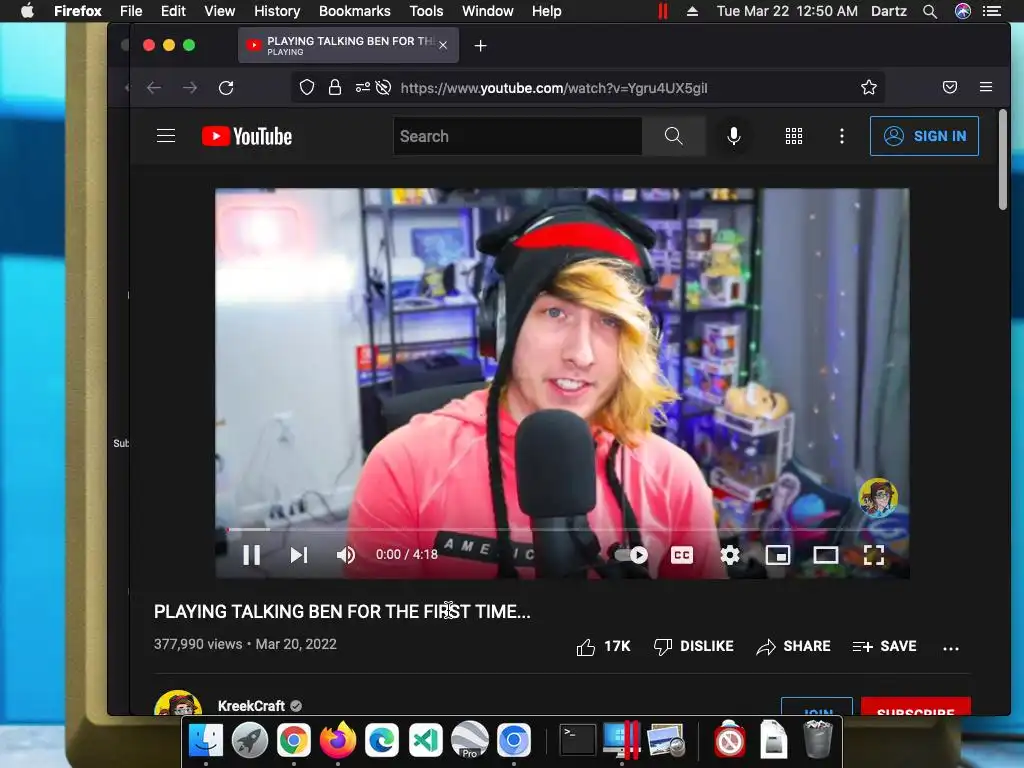Screen dimensions: 1024x768
Task: Open the site permissions icon
Action: [362, 88]
